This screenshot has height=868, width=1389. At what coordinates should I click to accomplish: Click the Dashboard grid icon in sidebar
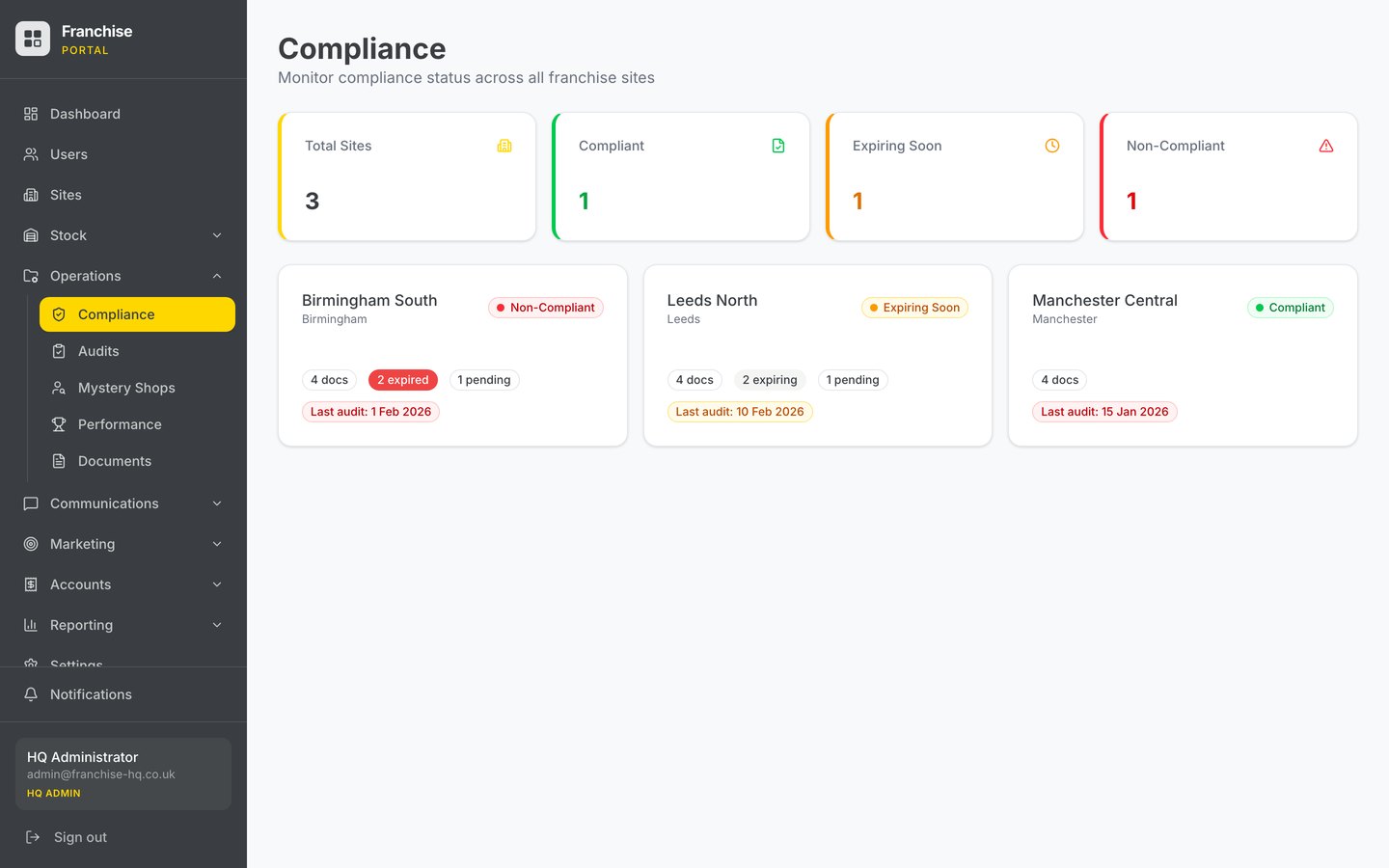coord(31,114)
